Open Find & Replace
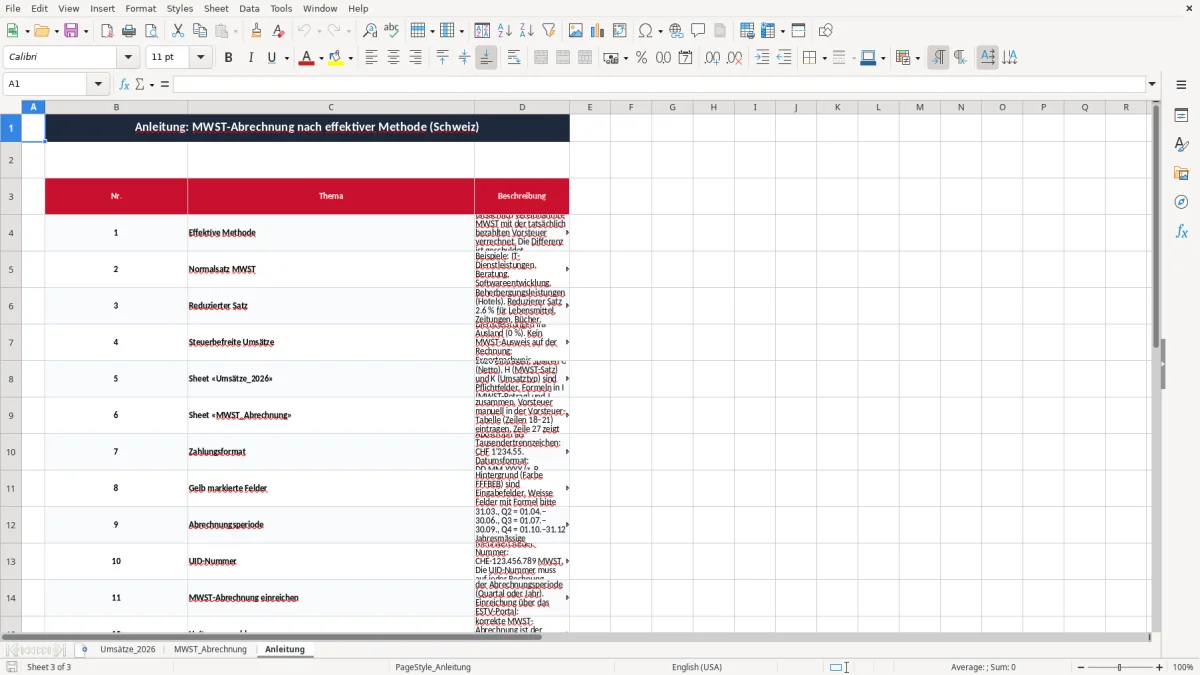This screenshot has height=675, width=1200. (370, 31)
